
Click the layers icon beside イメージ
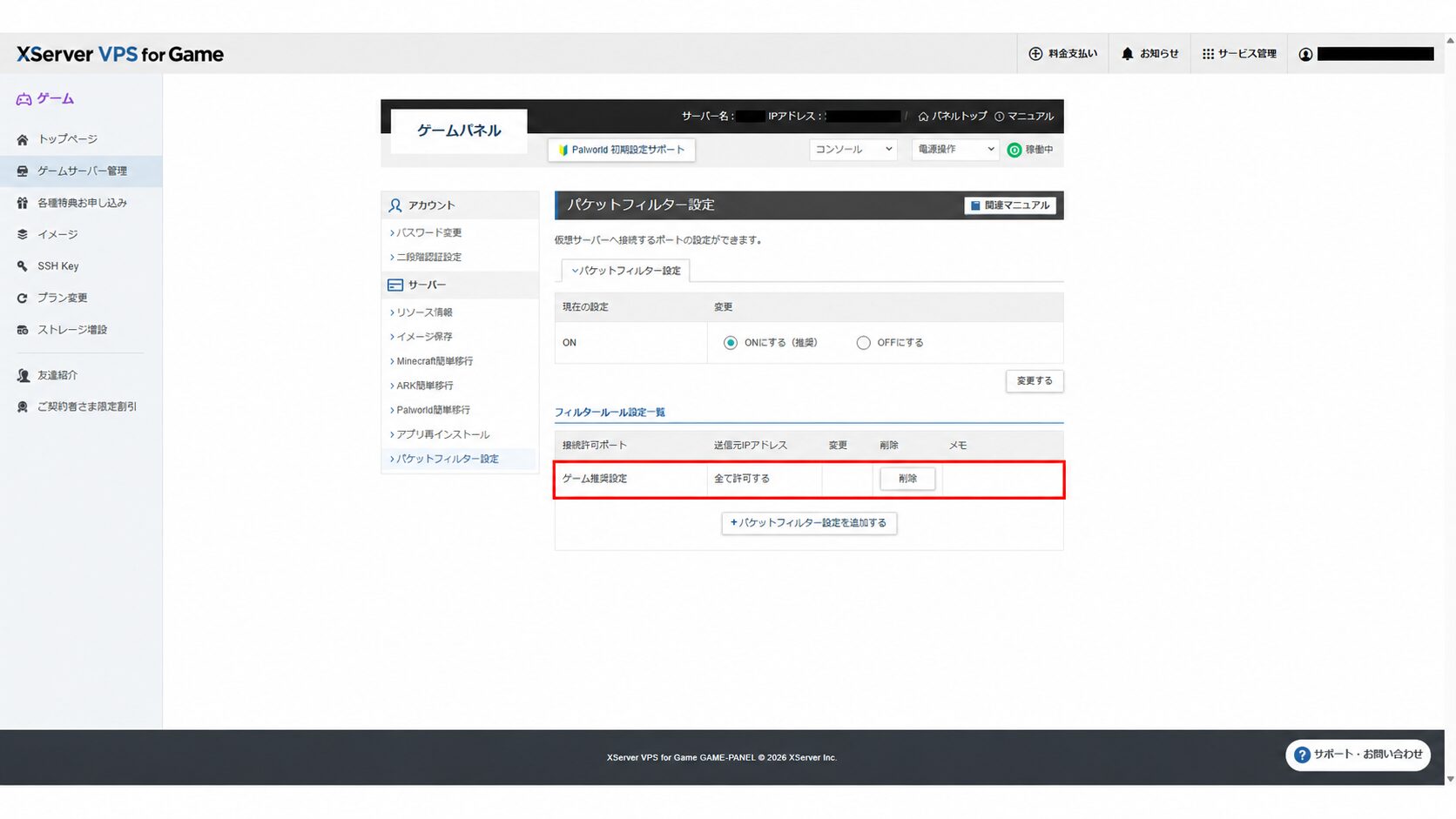click(x=23, y=234)
